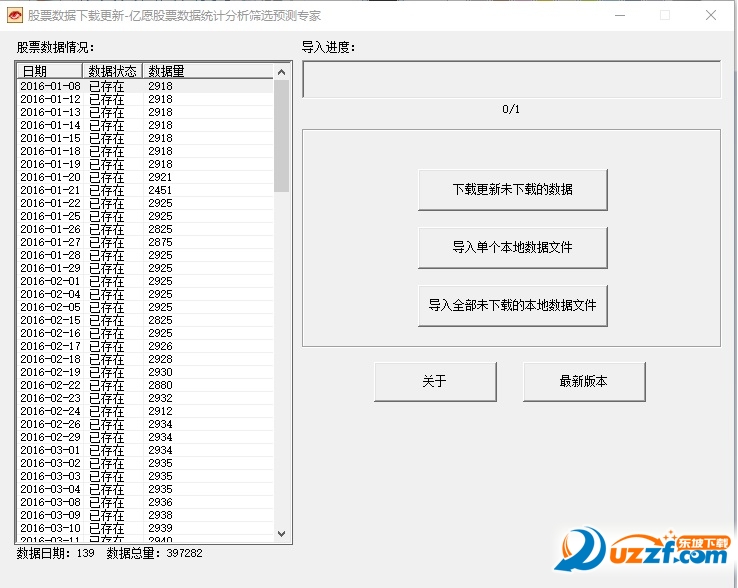The image size is (738, 588).
Task: Select row 2016-02-24 with 2912
Action: click(x=145, y=411)
